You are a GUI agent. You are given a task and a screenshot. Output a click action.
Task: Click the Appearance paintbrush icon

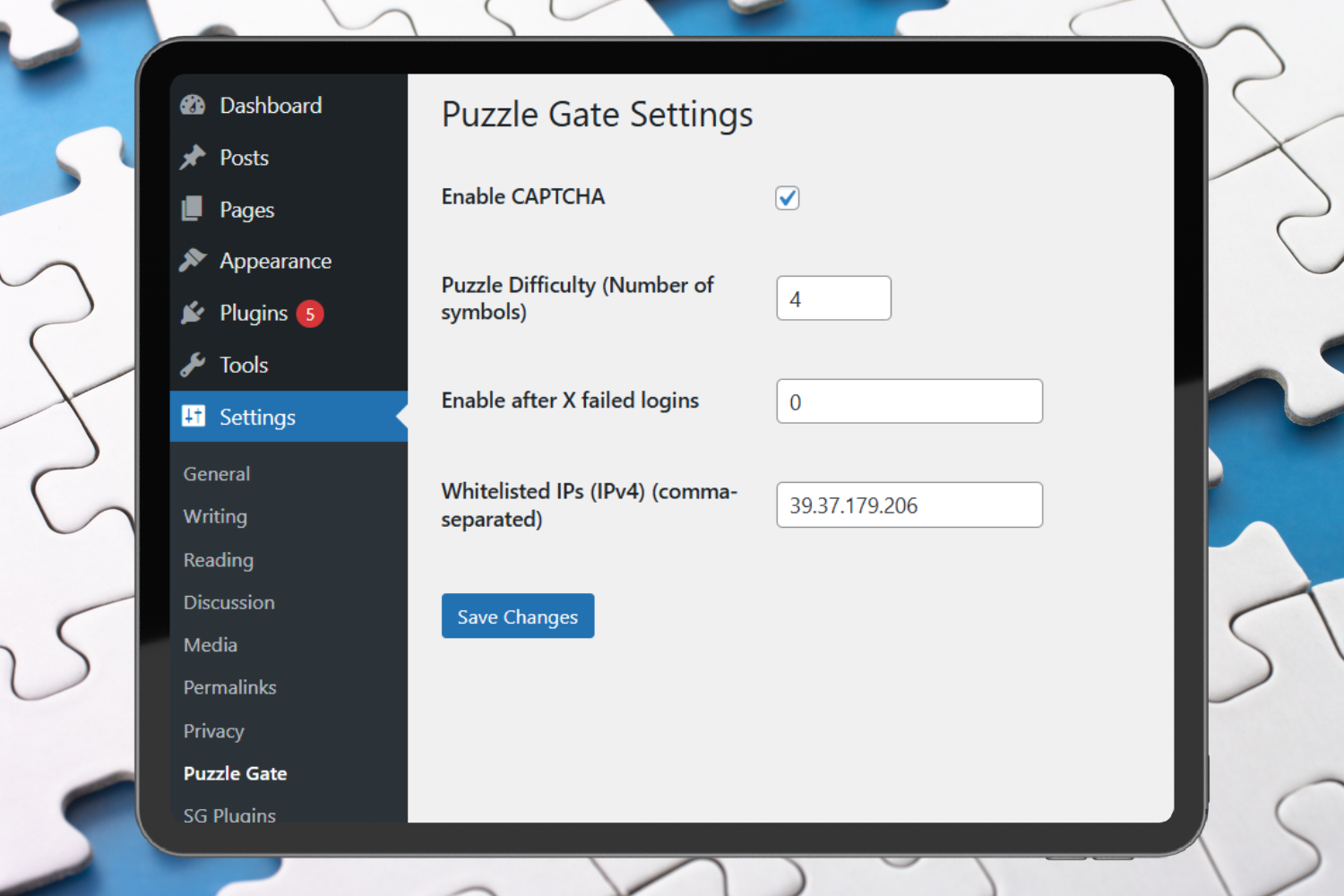pyautogui.click(x=193, y=261)
